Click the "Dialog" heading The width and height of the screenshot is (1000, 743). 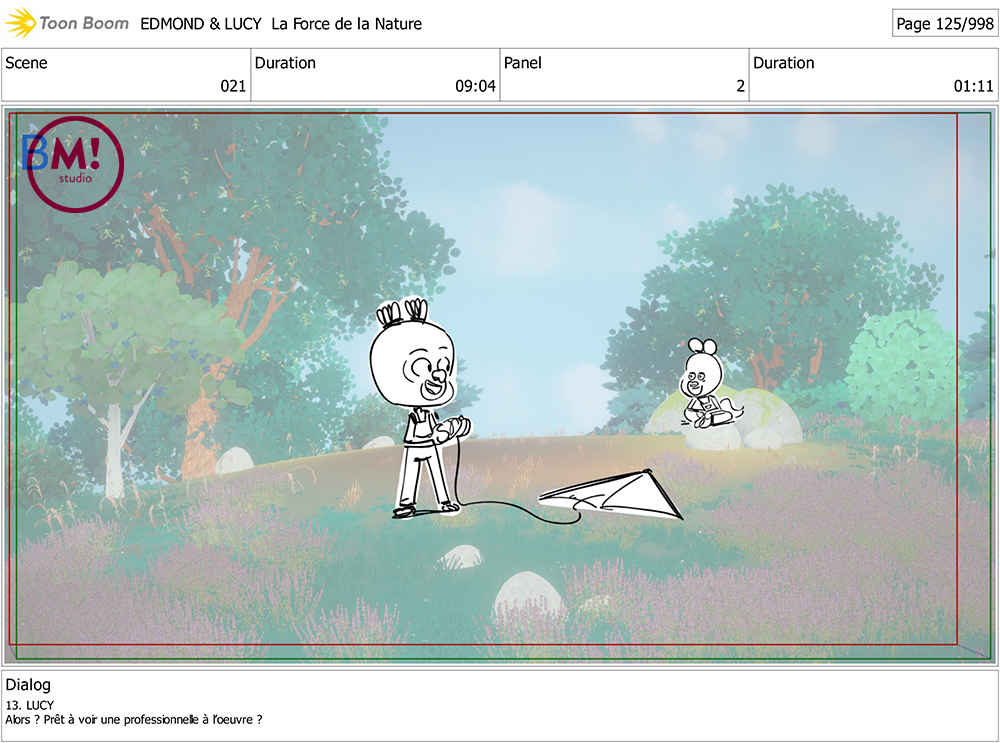coord(28,684)
